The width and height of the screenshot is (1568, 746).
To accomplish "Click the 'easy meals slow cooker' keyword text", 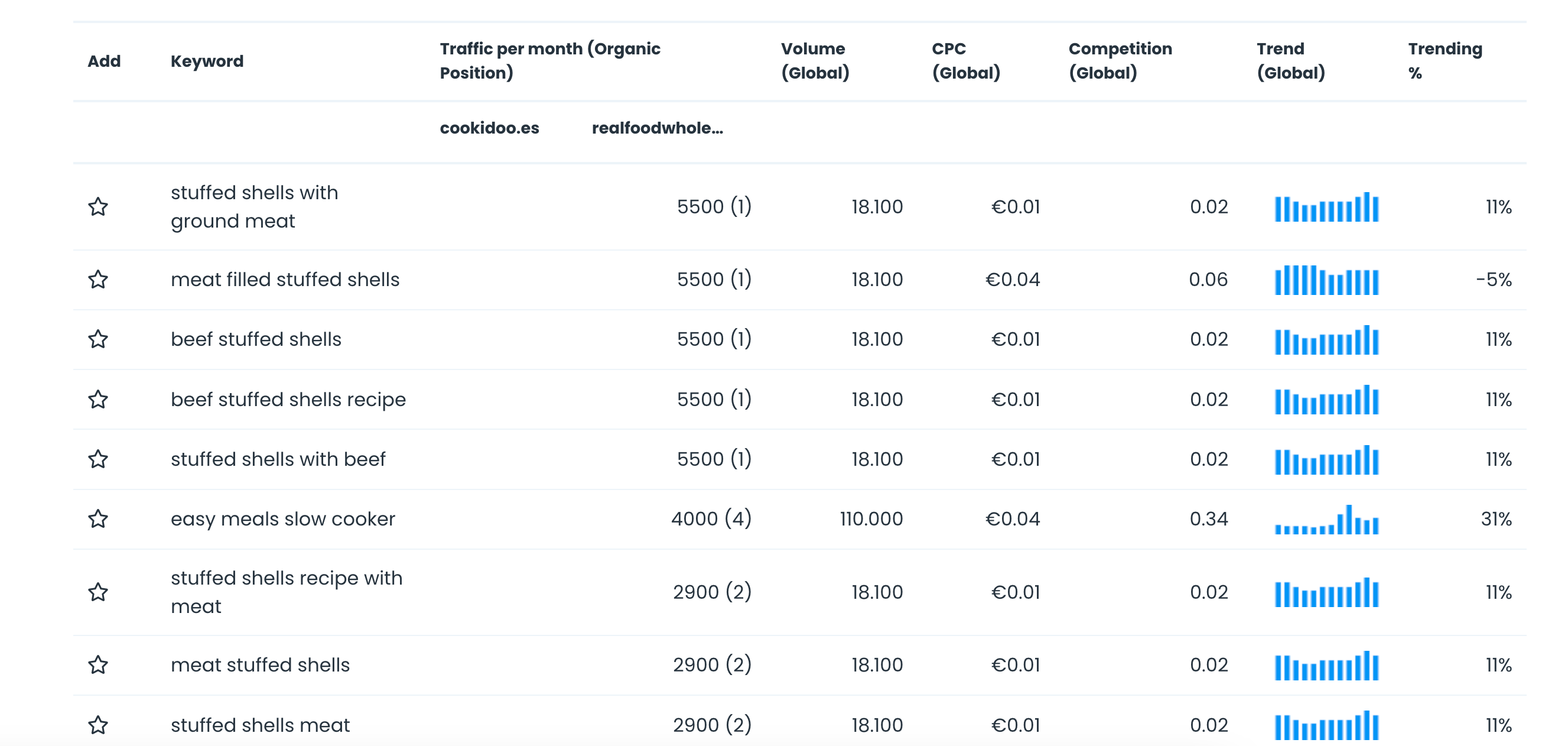I will pos(282,519).
